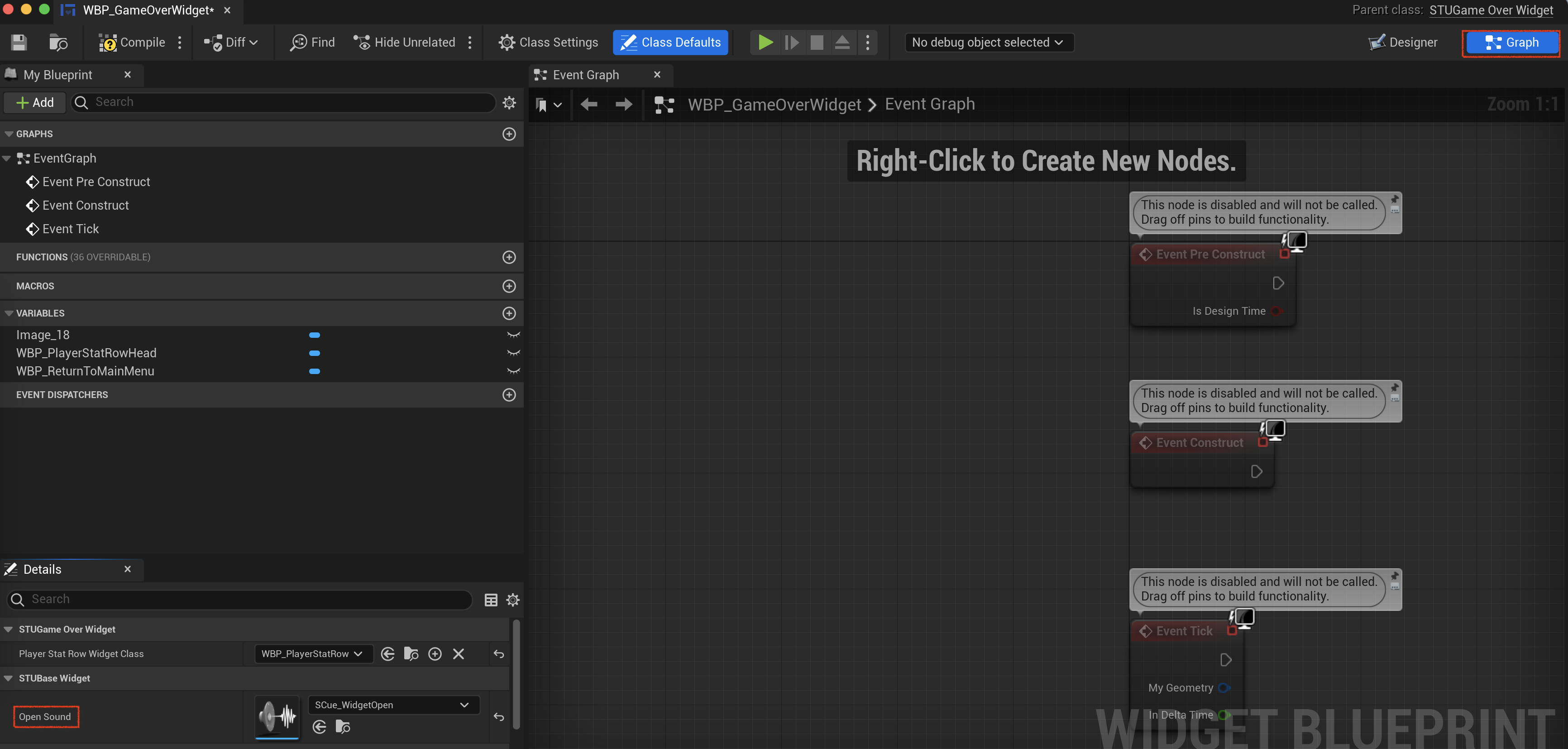Open Details property matrix table icon
Image resolution: width=1568 pixels, height=749 pixels.
tap(491, 600)
